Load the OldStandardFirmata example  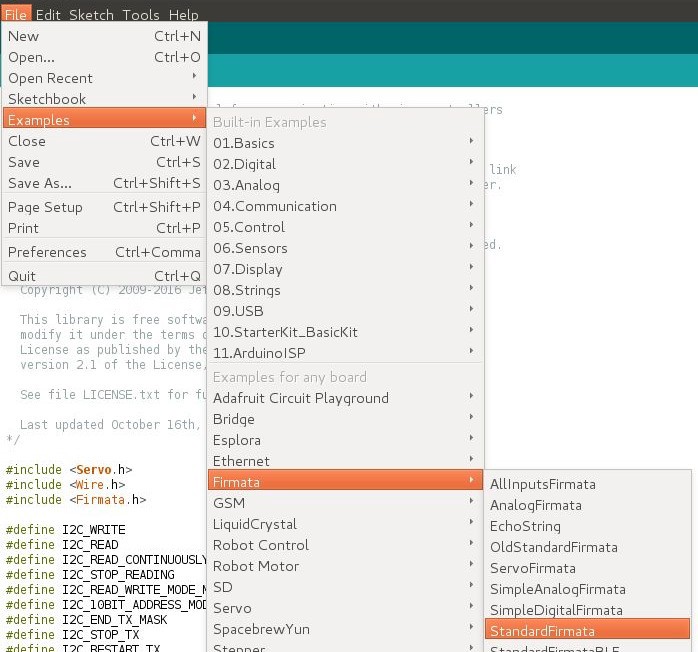[588, 547]
